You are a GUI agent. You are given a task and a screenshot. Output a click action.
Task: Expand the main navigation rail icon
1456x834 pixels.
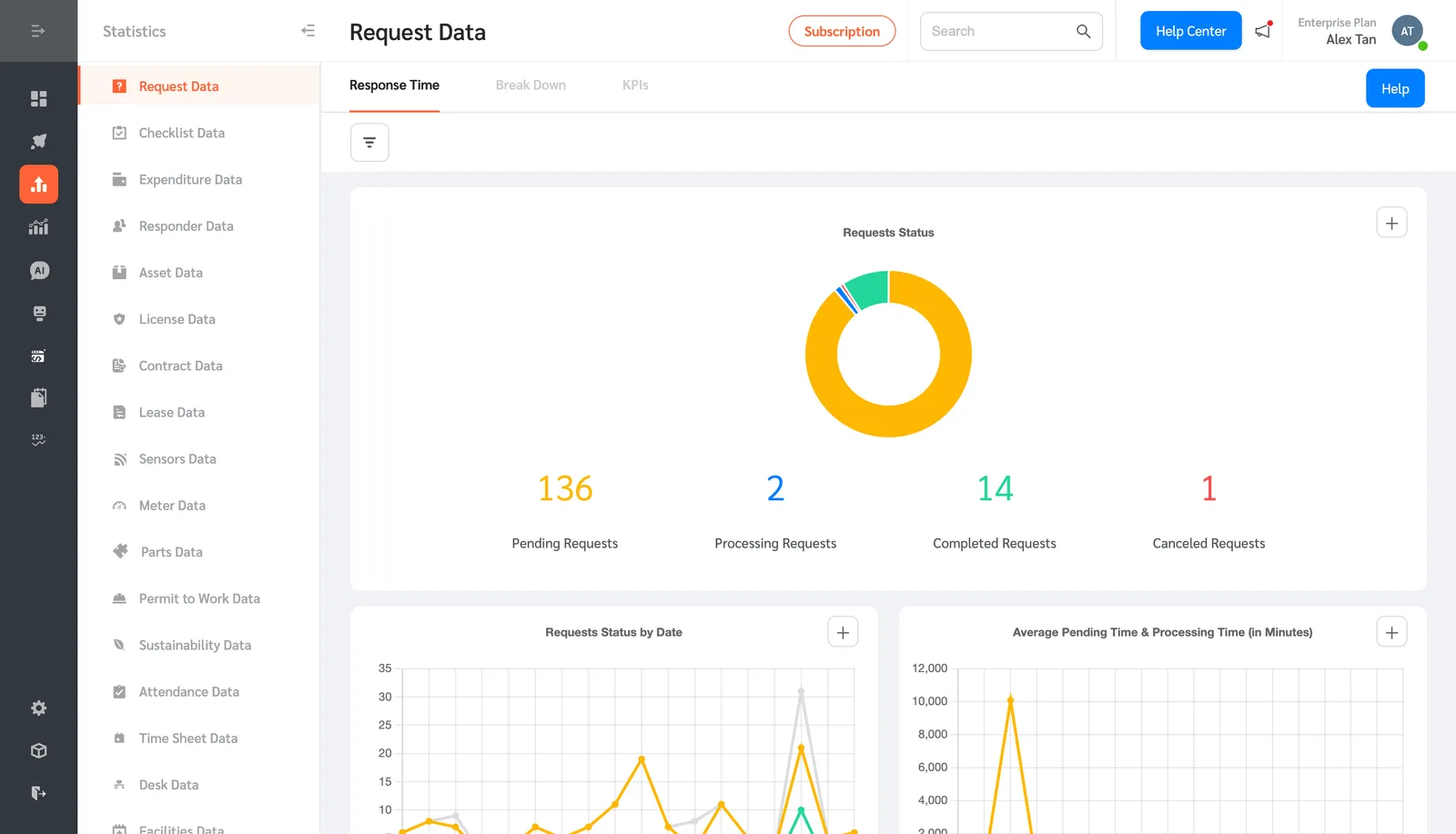38,31
